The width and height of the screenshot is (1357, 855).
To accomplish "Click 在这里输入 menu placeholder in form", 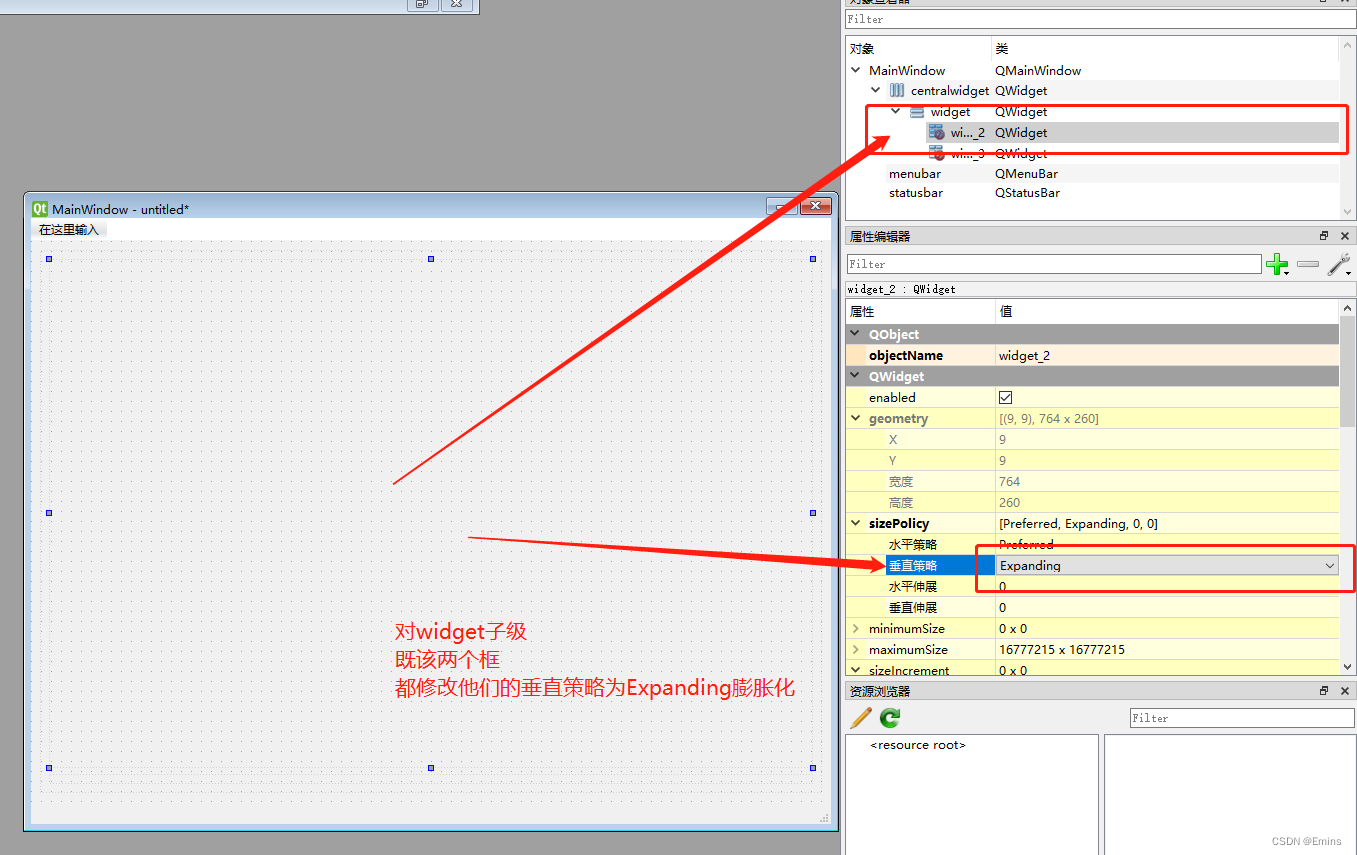I will click(69, 230).
